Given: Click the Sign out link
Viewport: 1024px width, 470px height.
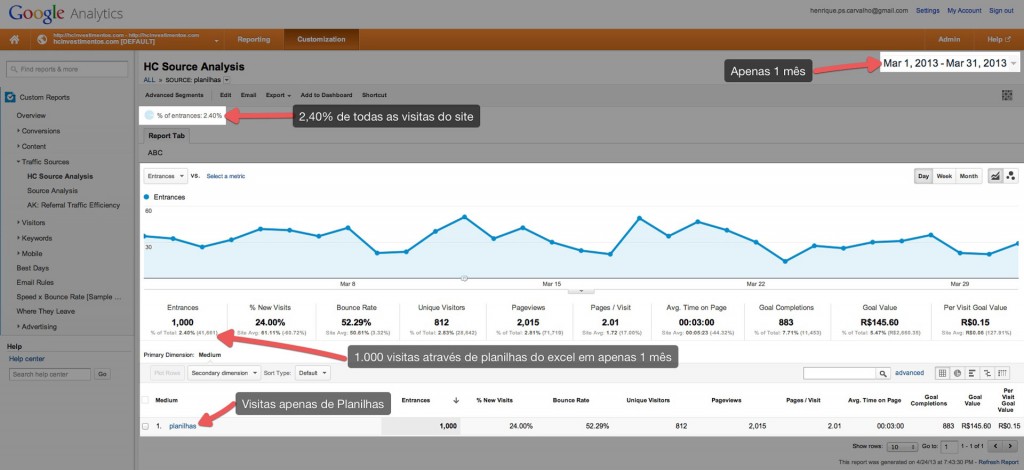Looking at the screenshot, I should pos(1001,10).
